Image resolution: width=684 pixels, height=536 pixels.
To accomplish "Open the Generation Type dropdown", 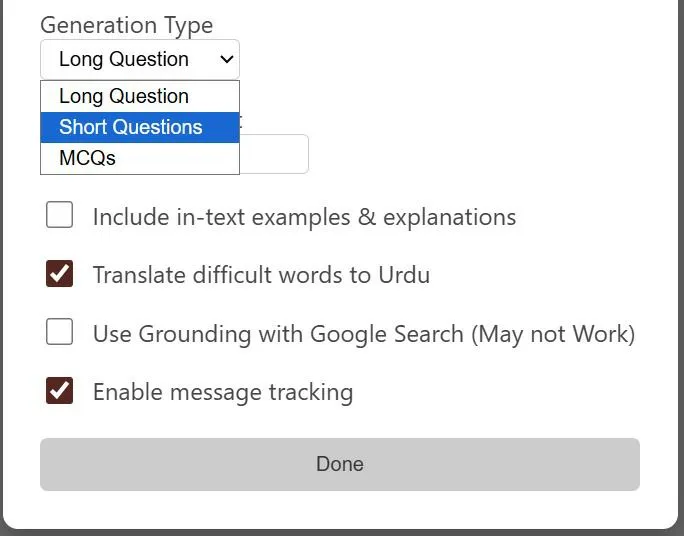I will [139, 59].
